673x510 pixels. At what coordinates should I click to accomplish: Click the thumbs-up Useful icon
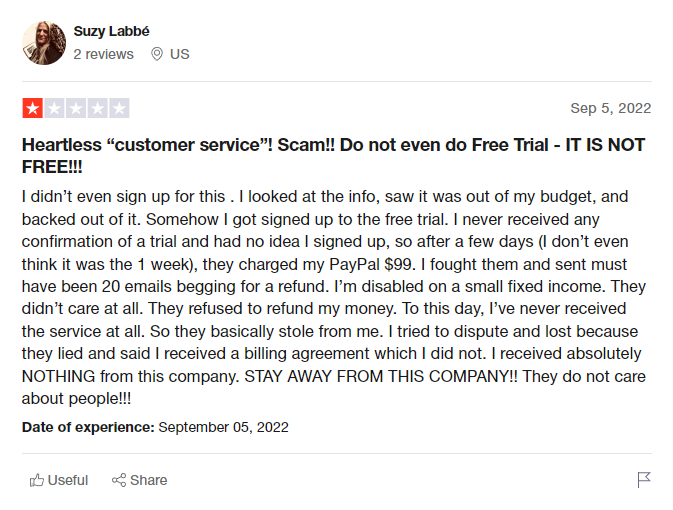coord(37,480)
